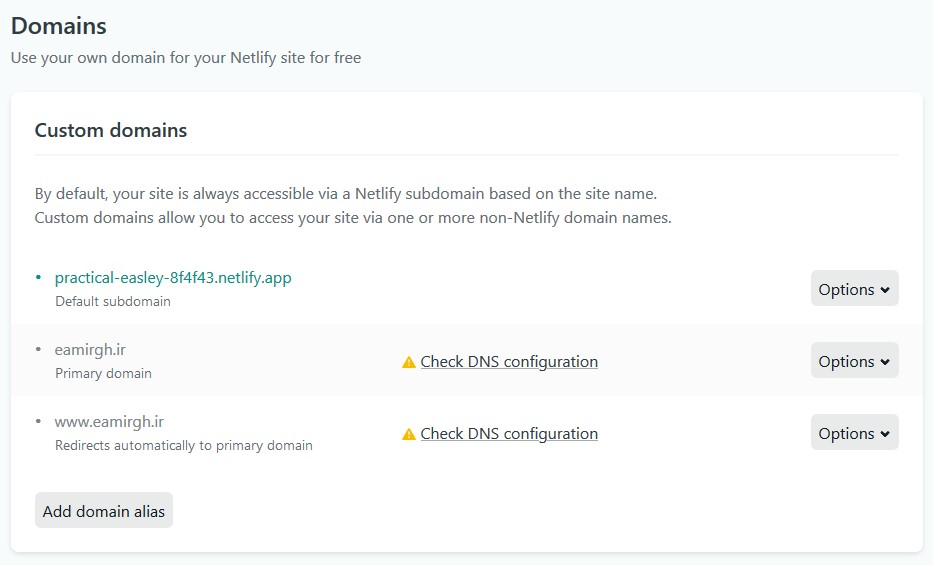Screen dimensions: 933x565
Task: Select the eamirgh.ir primary domain name
Action: click(x=90, y=350)
